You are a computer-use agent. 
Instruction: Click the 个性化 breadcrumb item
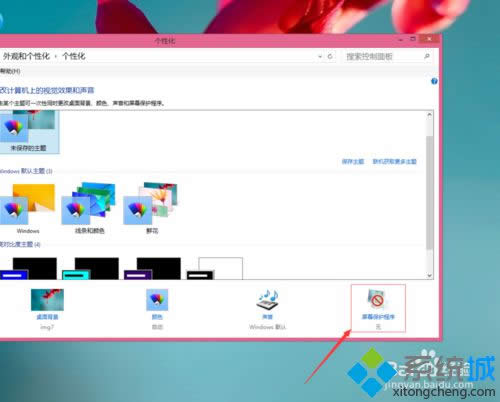74,56
